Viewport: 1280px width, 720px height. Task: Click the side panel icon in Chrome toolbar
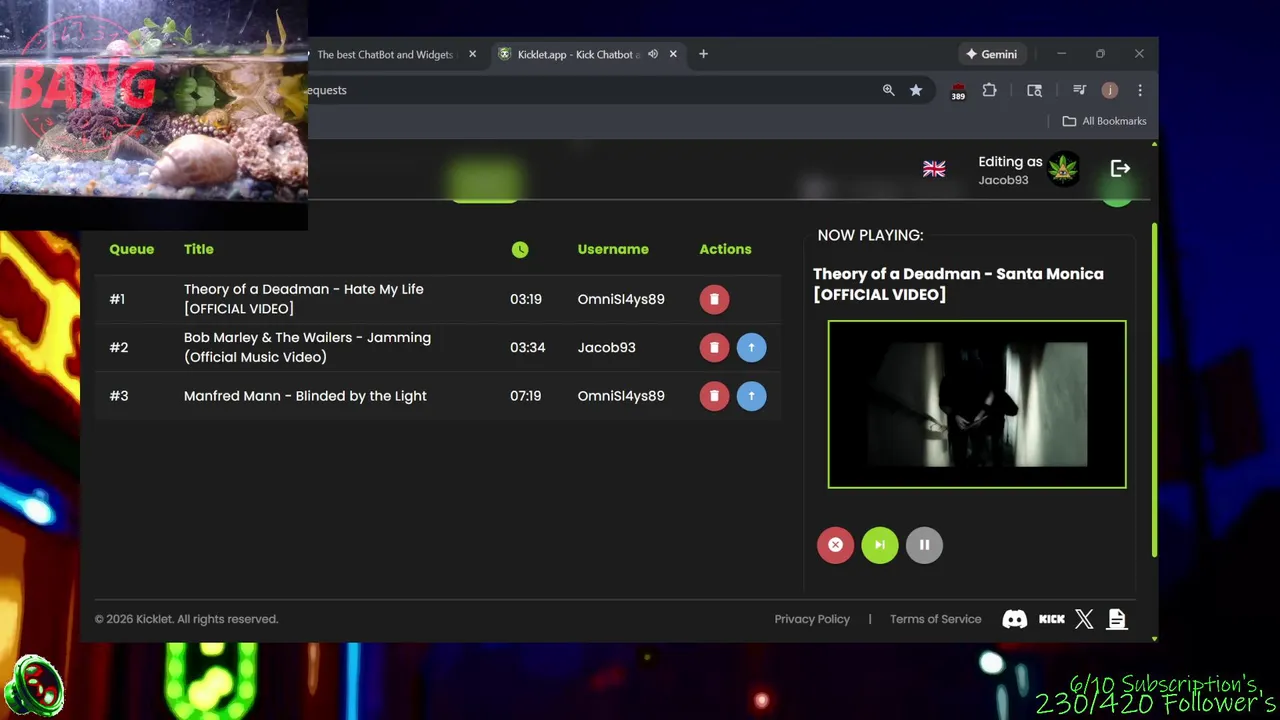tap(1034, 90)
